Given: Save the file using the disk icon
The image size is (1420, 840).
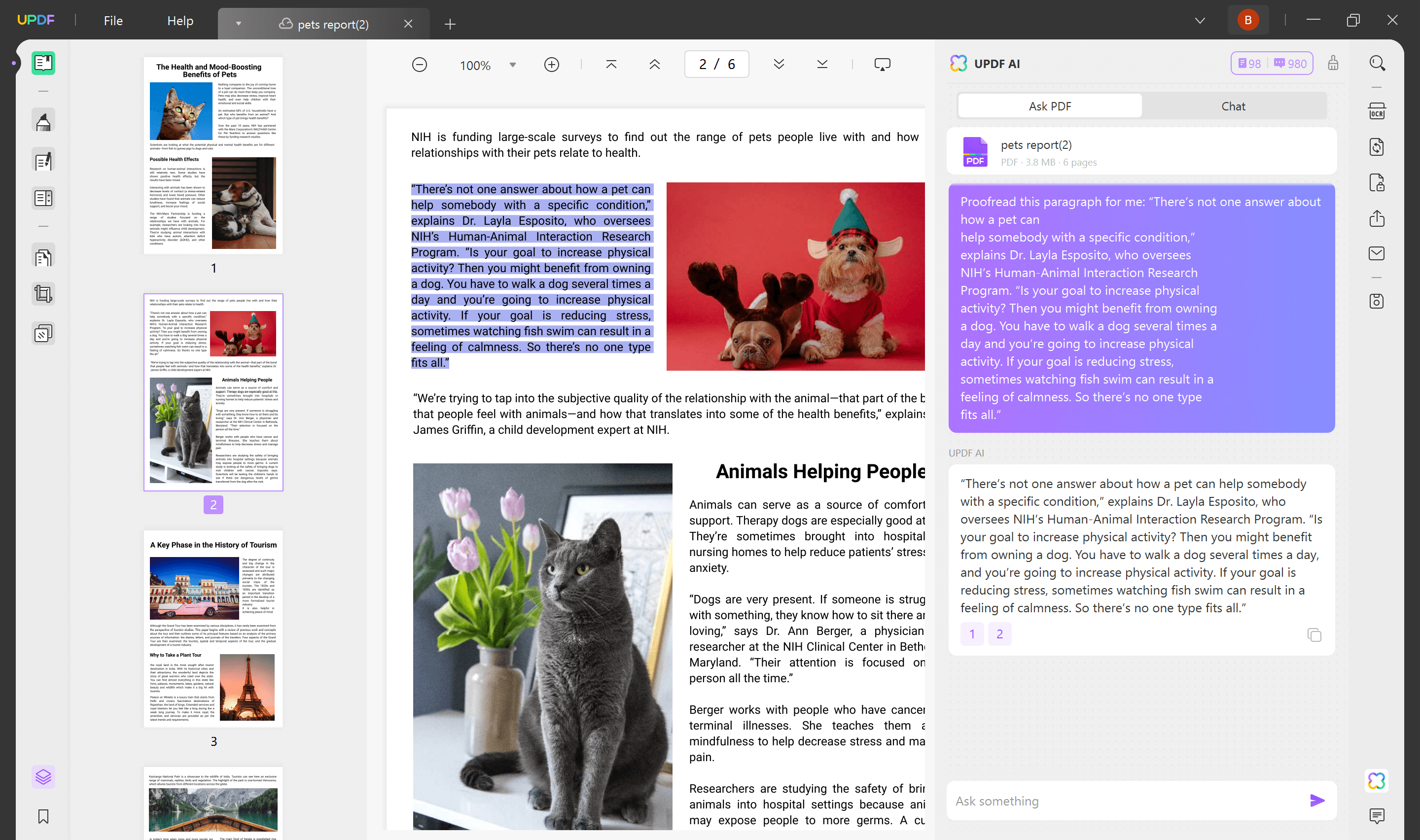Looking at the screenshot, I should pos(1378,301).
